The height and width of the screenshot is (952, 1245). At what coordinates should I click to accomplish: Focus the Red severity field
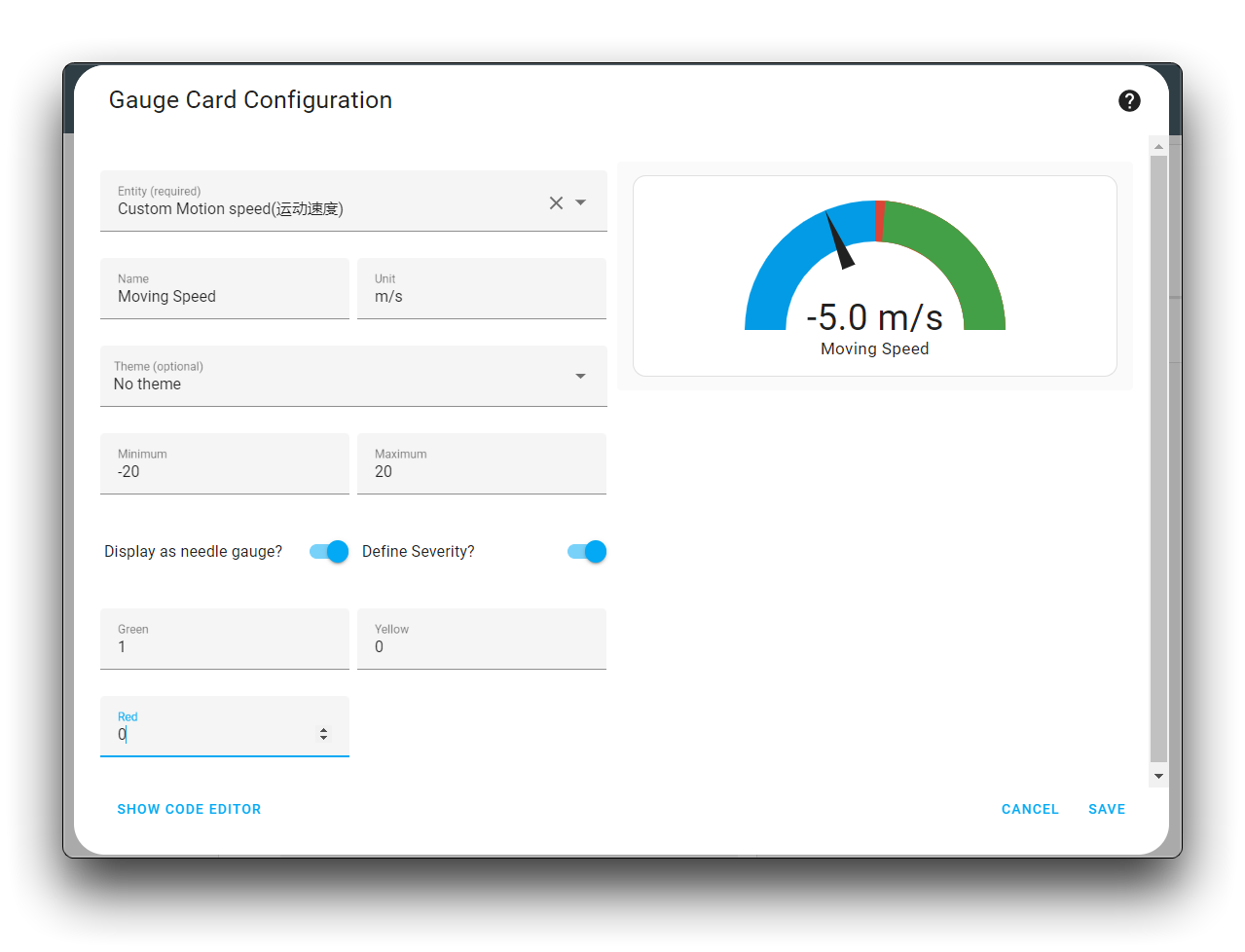tap(225, 726)
